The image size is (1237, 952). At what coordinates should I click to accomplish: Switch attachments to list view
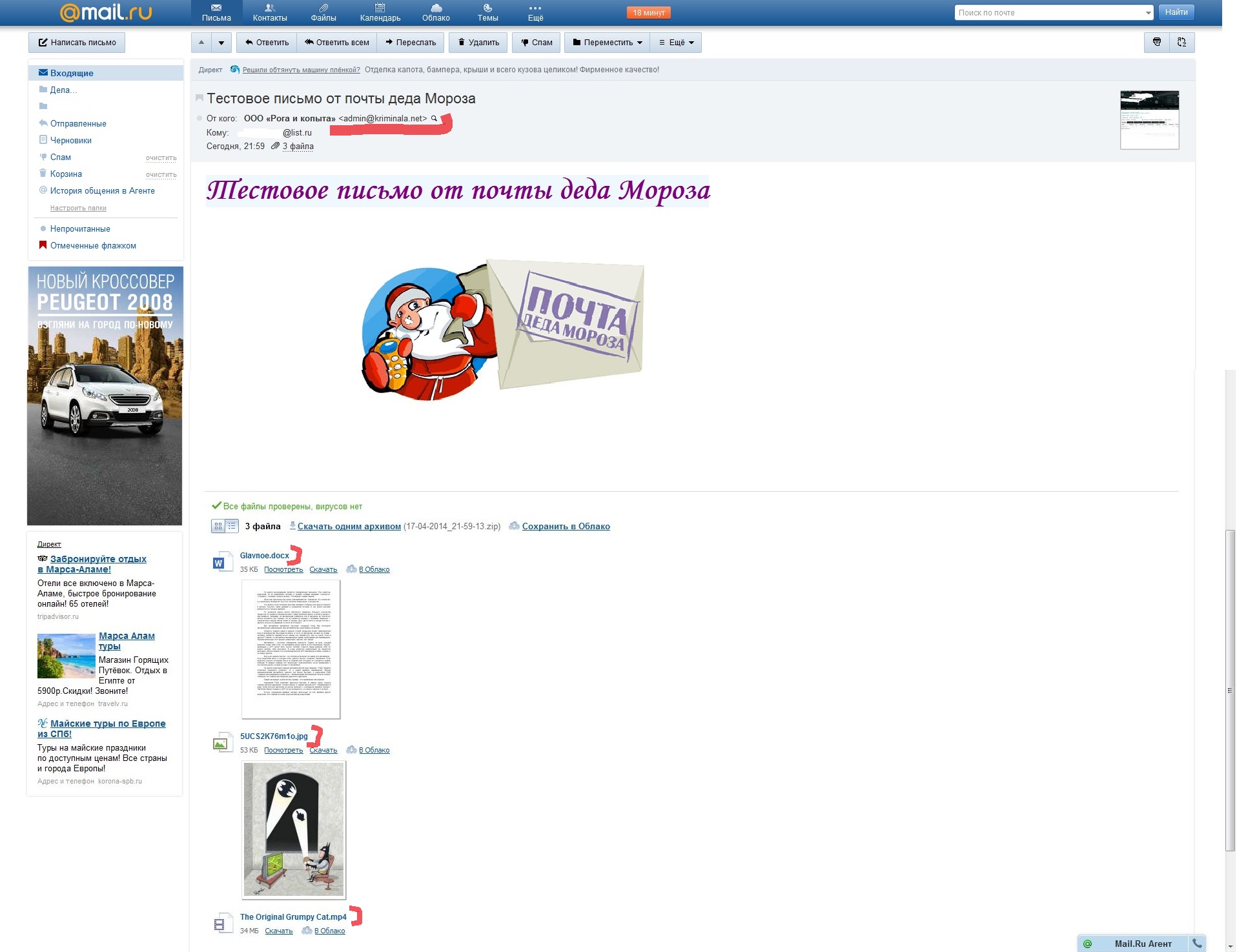[x=232, y=526]
